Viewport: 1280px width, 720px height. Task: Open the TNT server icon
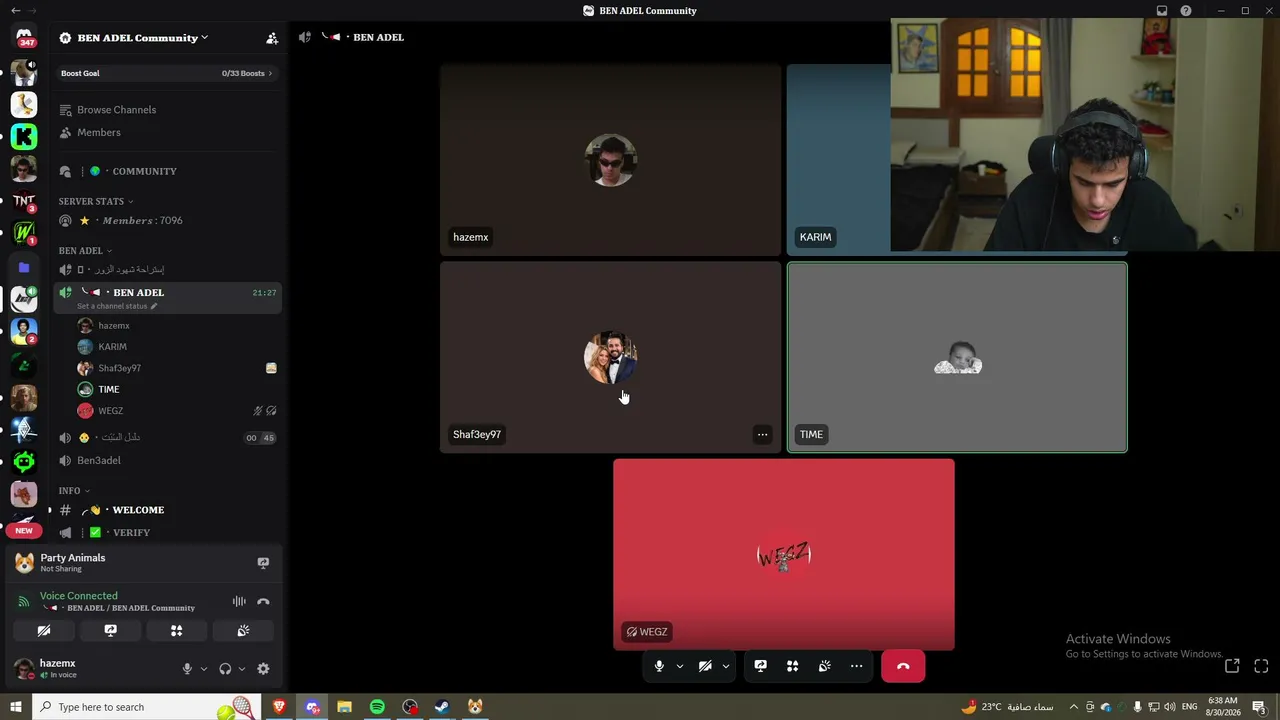(24, 201)
